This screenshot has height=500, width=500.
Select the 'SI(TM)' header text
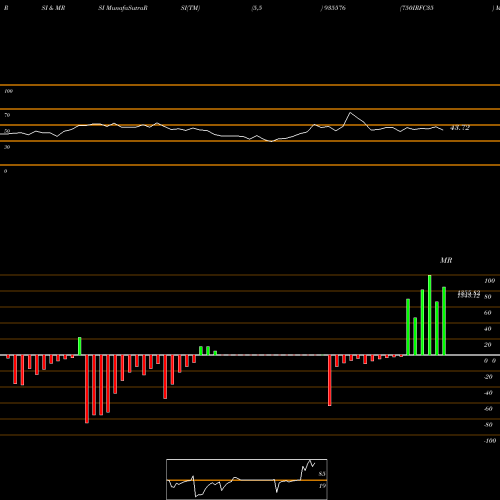tap(190, 8)
